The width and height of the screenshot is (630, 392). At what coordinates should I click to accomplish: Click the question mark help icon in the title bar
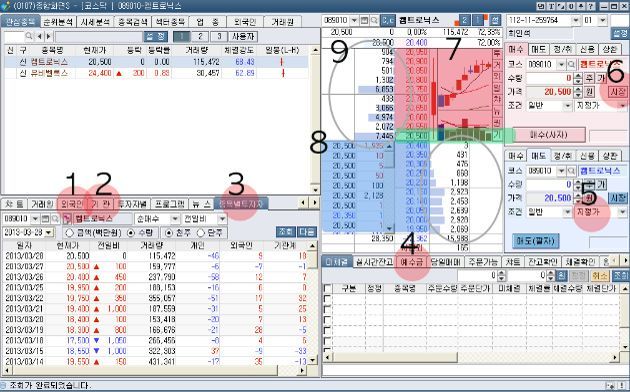click(x=590, y=6)
